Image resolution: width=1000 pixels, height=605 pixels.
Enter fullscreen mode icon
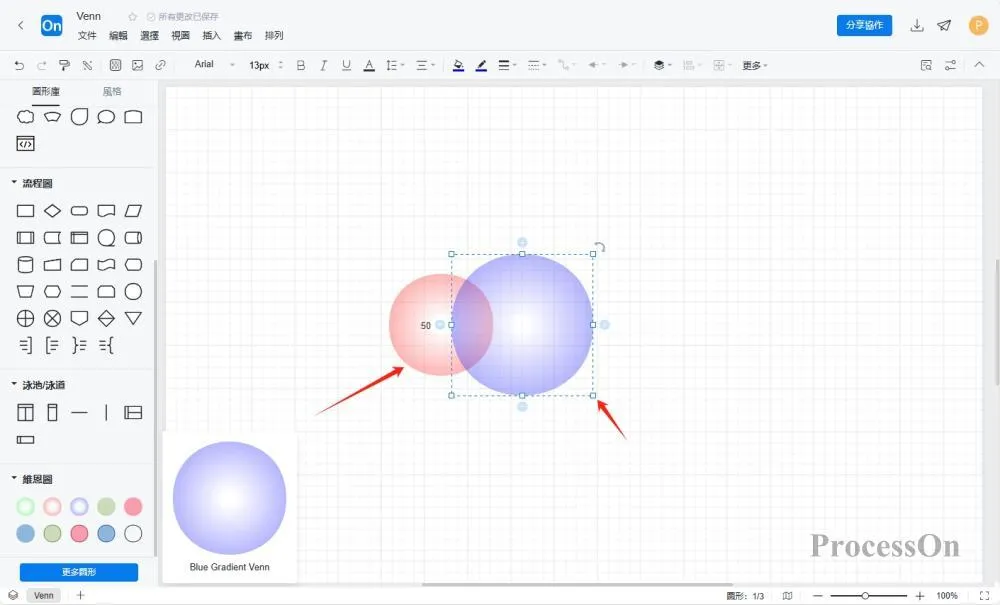(x=984, y=596)
